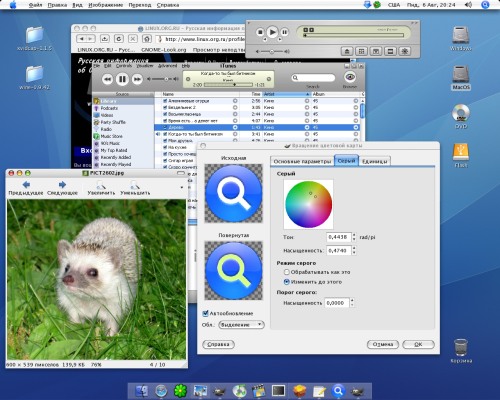Go to the next image in the image viewer
The width and height of the screenshot is (500, 400).
62,187
